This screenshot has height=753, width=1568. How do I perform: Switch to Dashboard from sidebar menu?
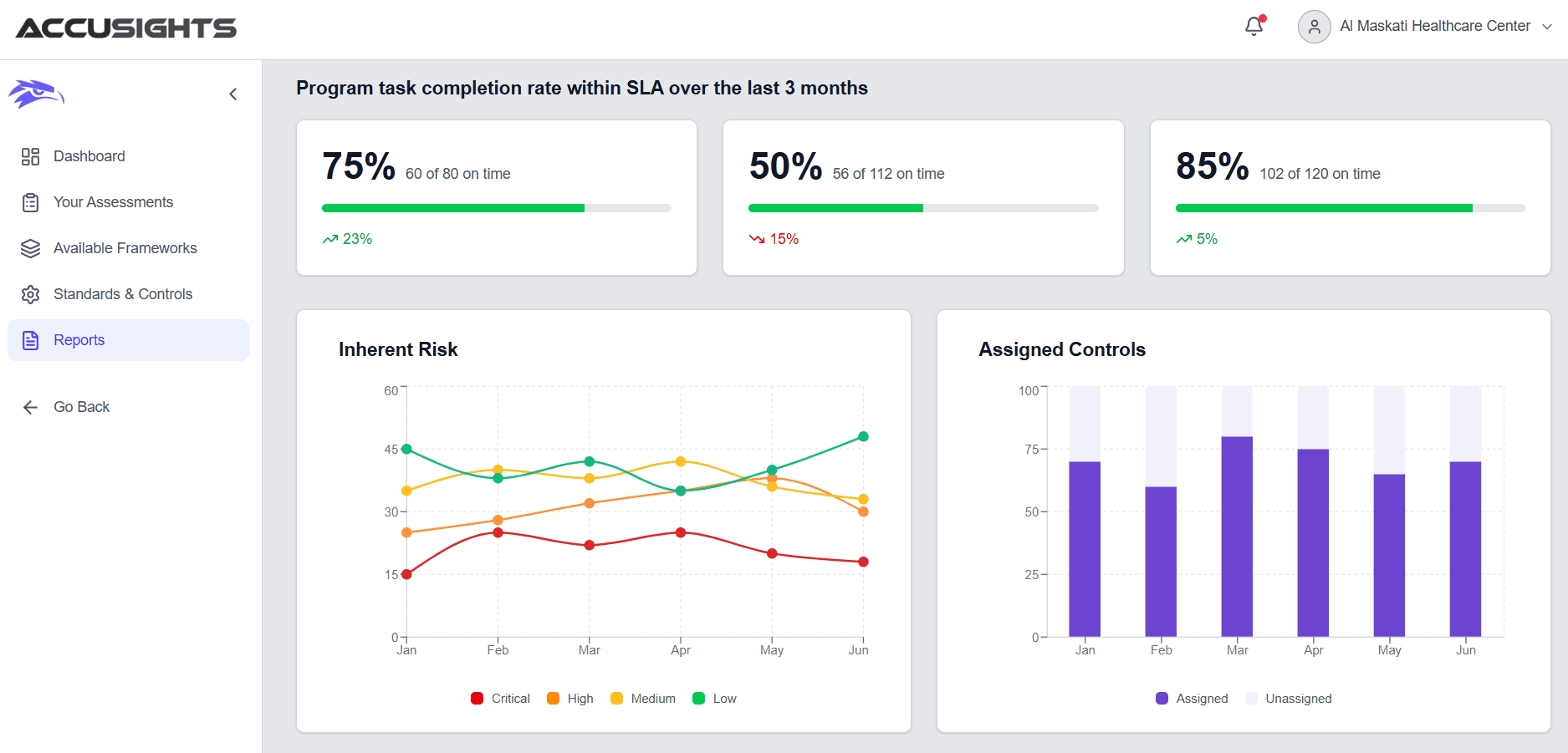pyautogui.click(x=89, y=156)
